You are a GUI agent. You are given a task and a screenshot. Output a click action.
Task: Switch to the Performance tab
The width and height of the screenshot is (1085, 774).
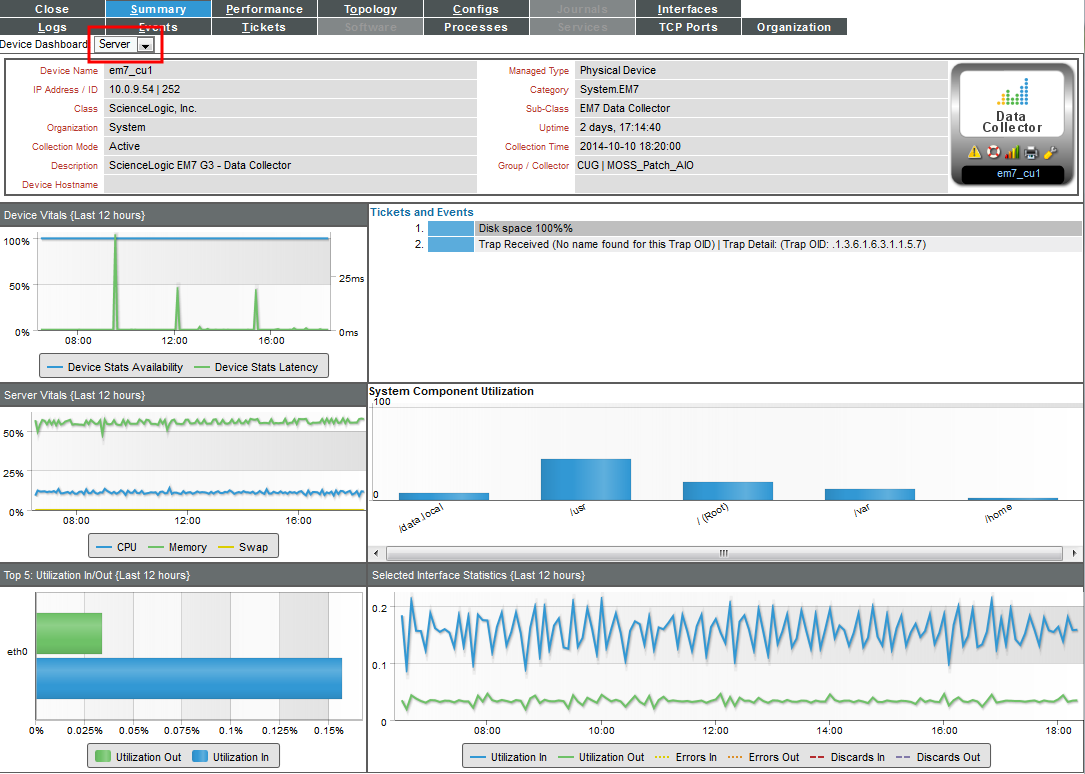[264, 9]
